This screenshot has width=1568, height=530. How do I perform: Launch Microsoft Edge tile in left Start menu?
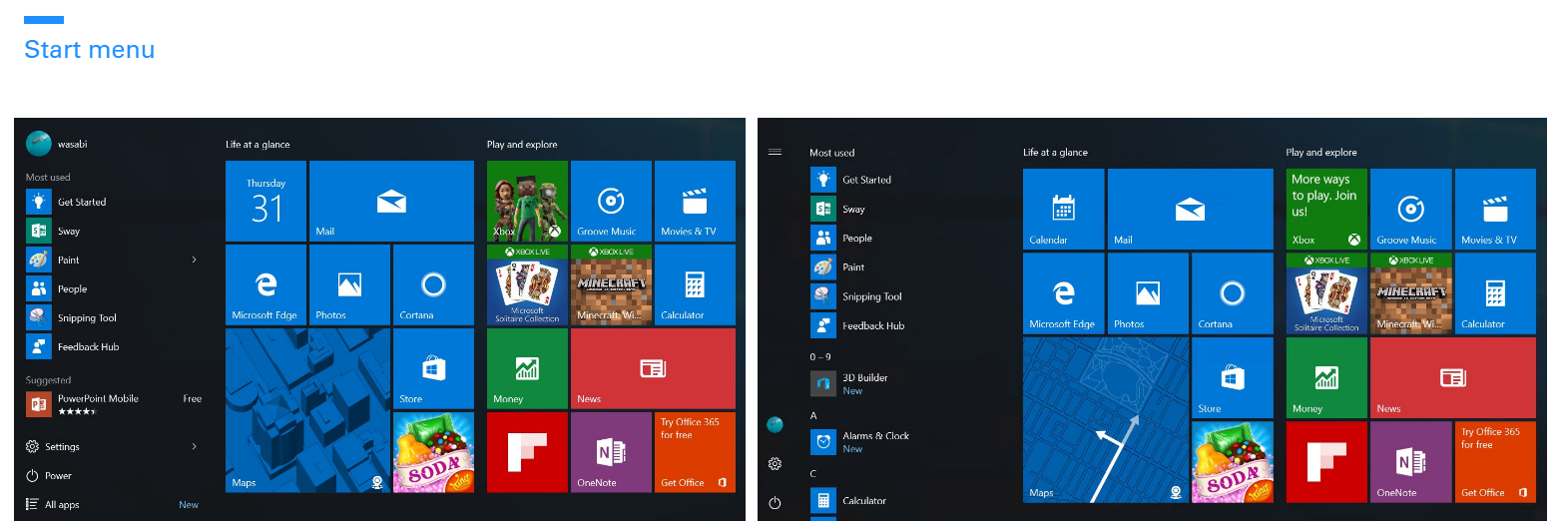click(x=265, y=284)
